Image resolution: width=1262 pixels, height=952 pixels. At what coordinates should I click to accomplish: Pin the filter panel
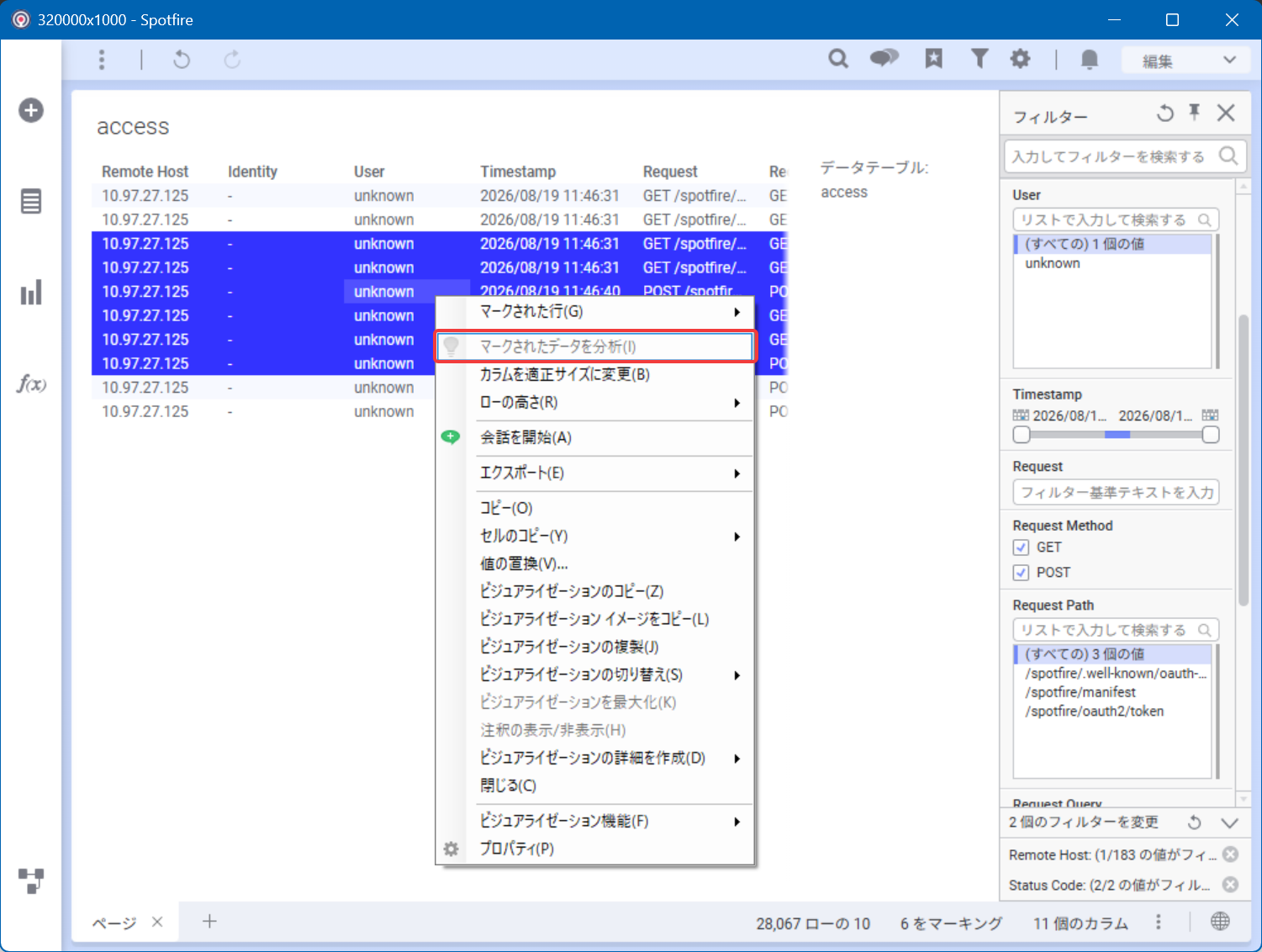pos(1195,113)
